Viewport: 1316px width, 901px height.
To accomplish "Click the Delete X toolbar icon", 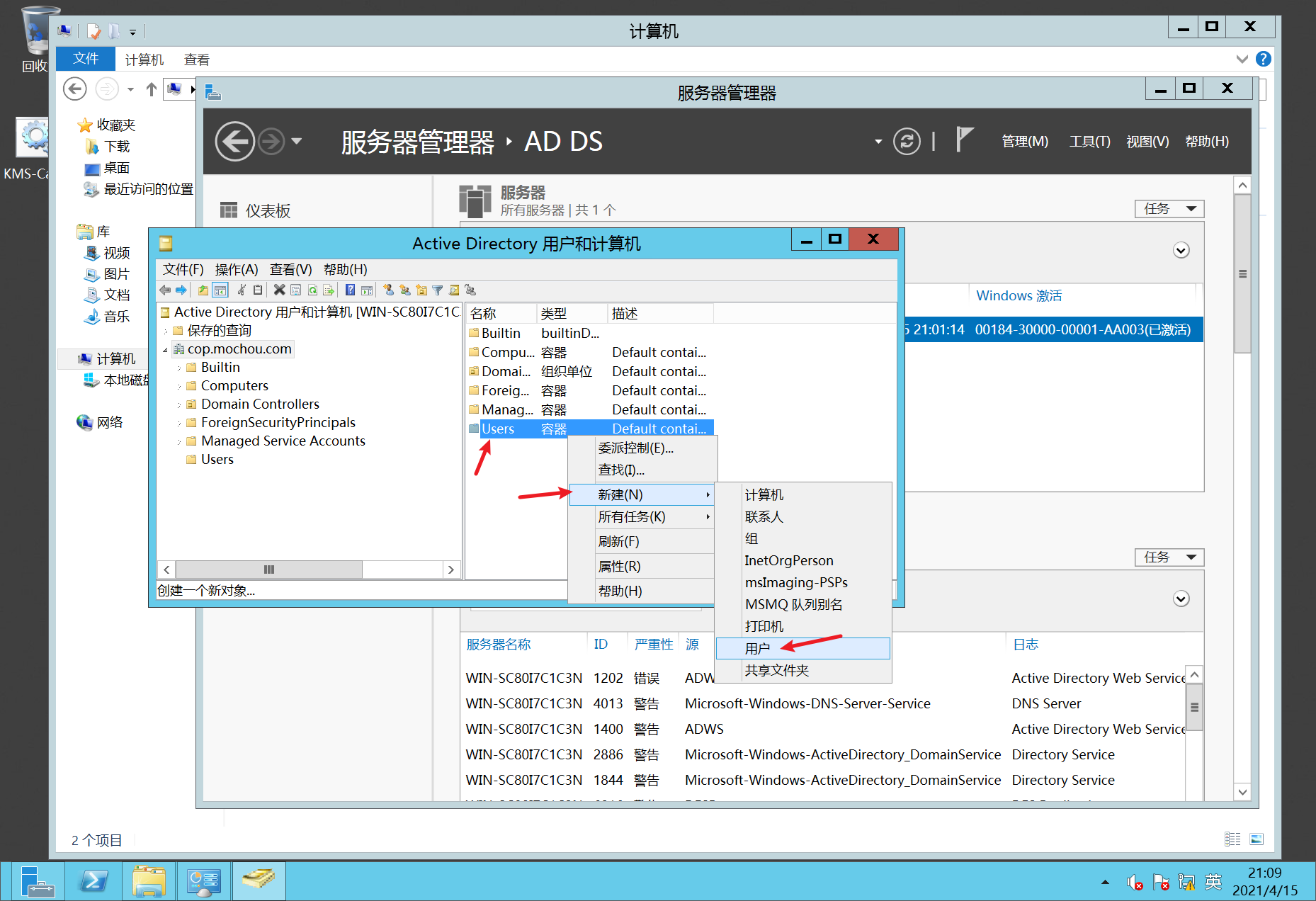I will coord(279,290).
